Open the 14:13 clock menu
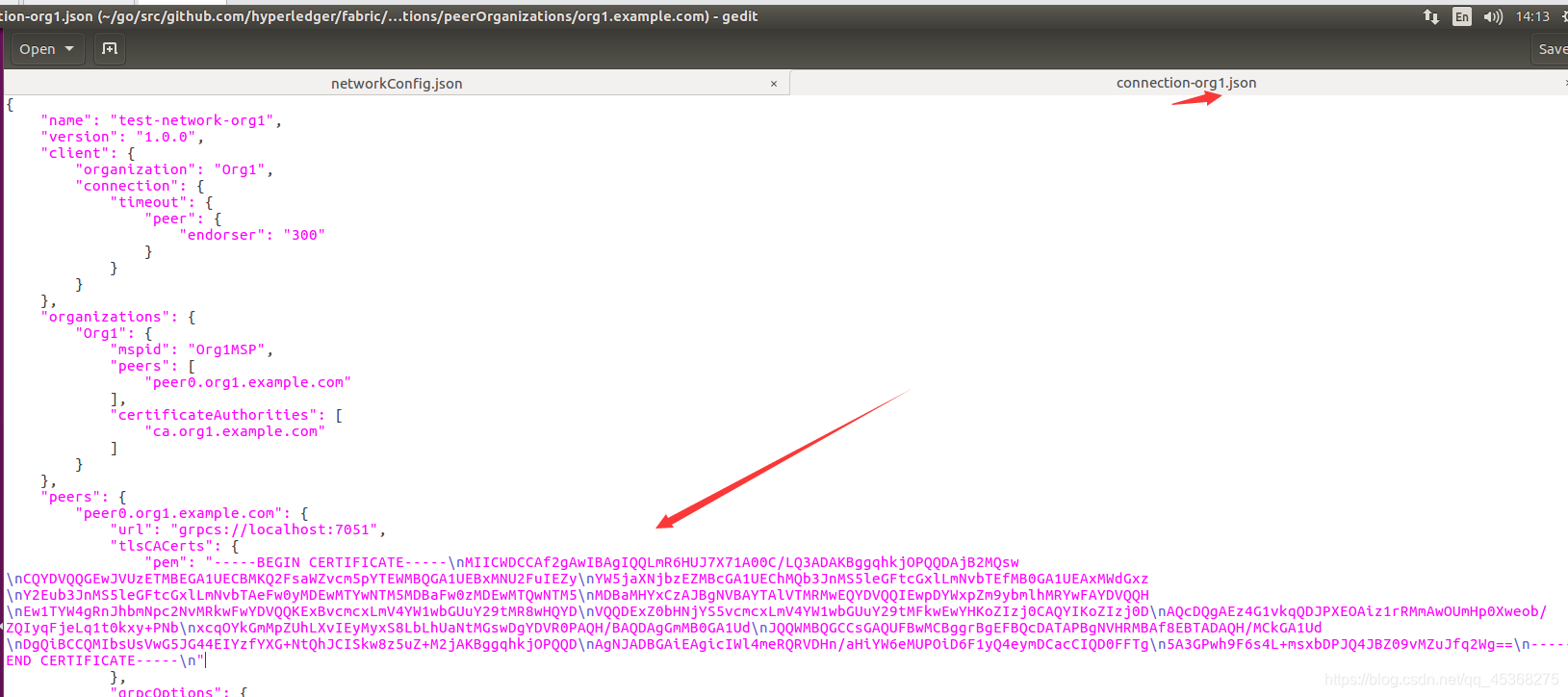This screenshot has width=1568, height=697. (x=1532, y=16)
